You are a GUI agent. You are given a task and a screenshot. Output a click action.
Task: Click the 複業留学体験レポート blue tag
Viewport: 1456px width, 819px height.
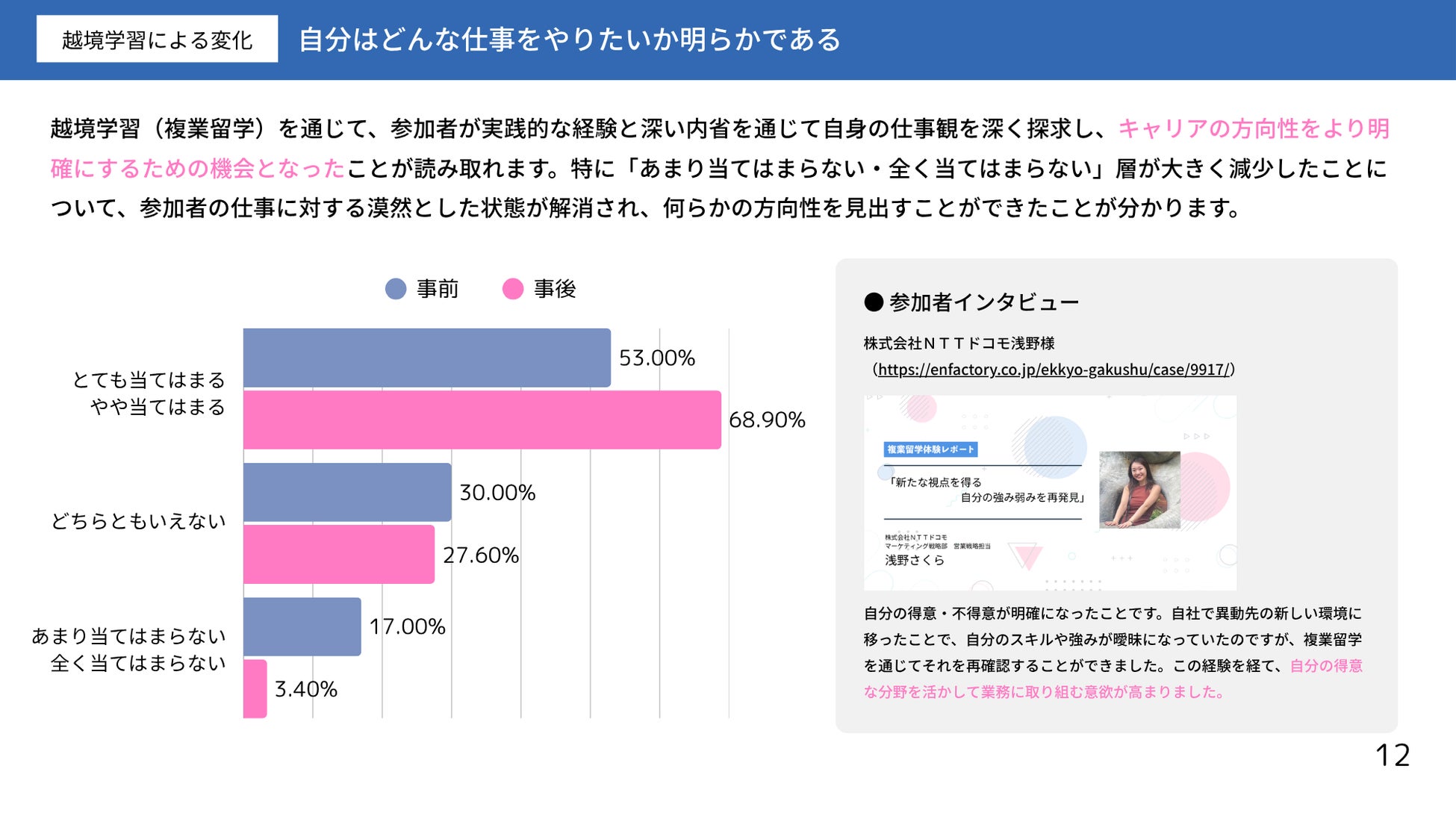[930, 449]
